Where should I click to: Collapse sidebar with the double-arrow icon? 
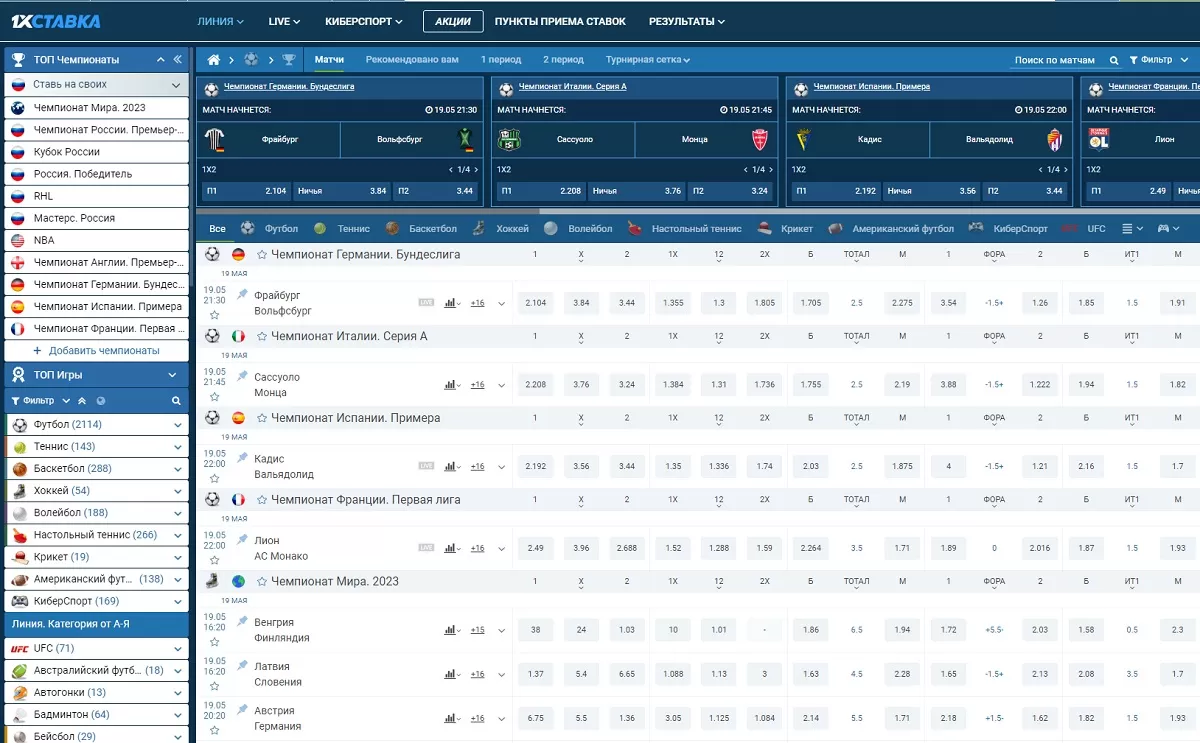178,60
